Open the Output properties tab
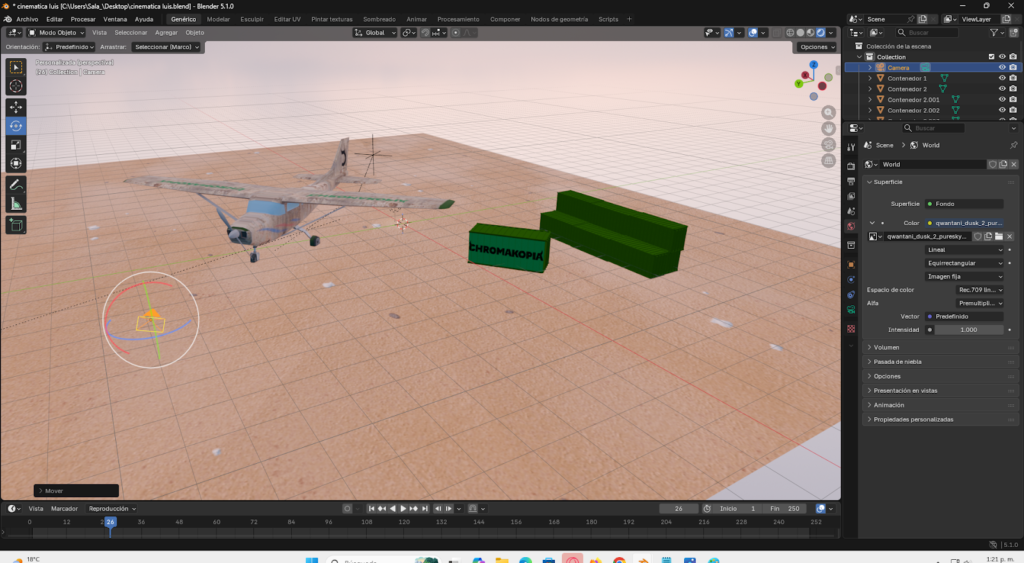 tap(851, 181)
